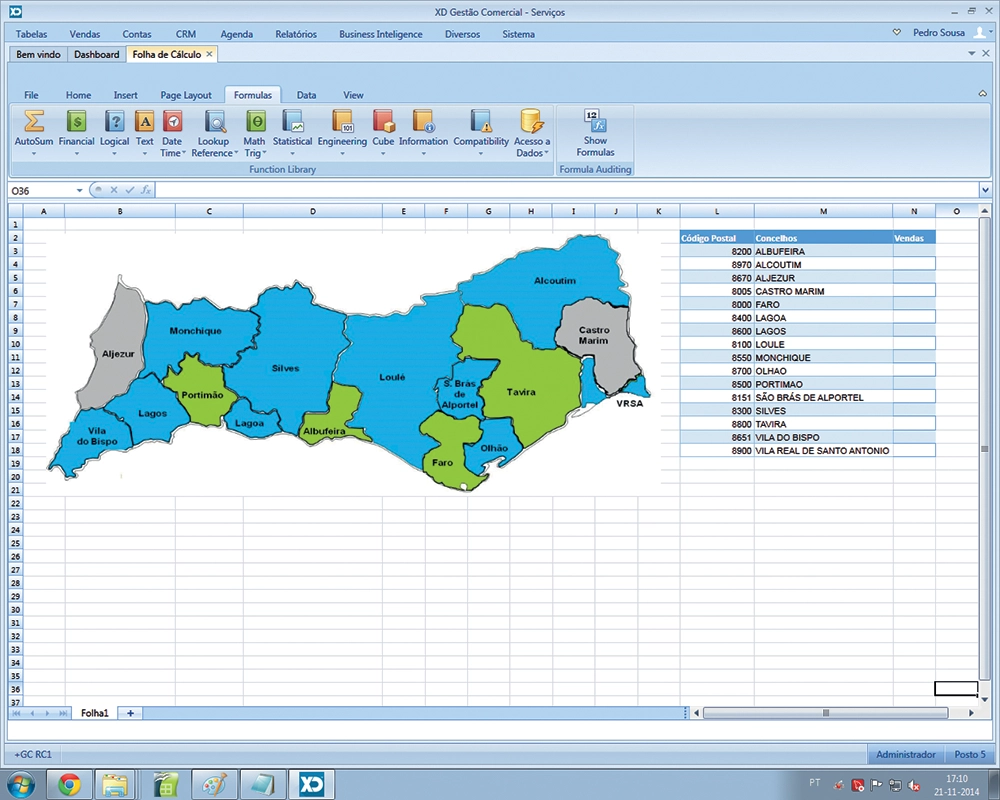Add a new sheet with plus button

click(x=130, y=713)
